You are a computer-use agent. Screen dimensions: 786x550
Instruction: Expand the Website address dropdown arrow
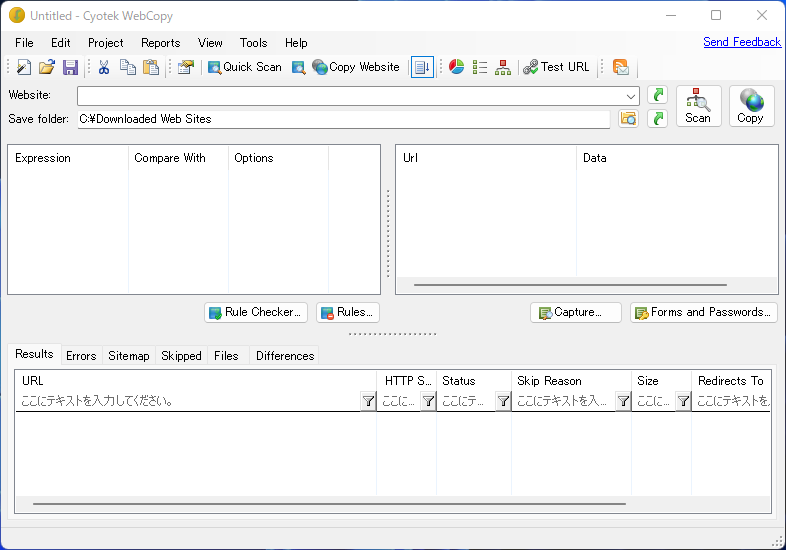[631, 96]
